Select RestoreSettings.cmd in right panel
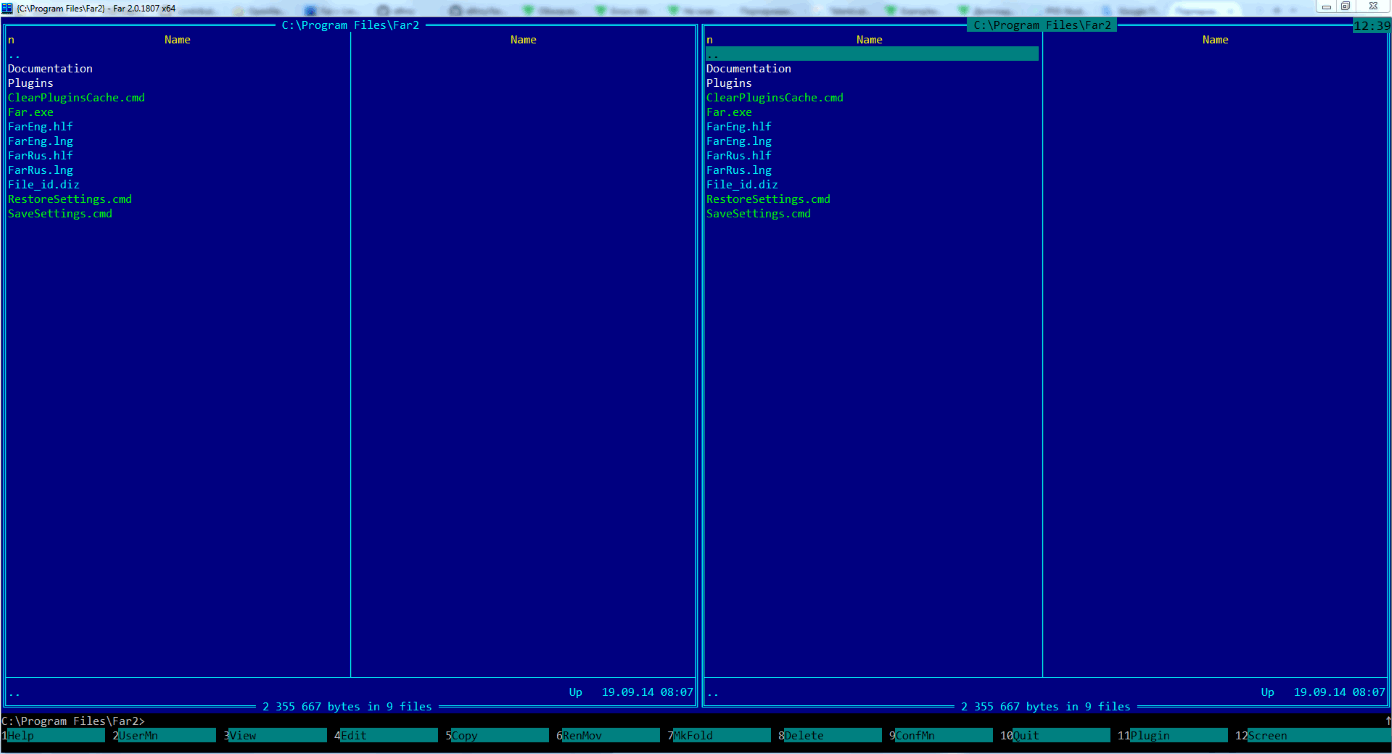Image resolution: width=1392 pixels, height=754 pixels. [x=769, y=199]
